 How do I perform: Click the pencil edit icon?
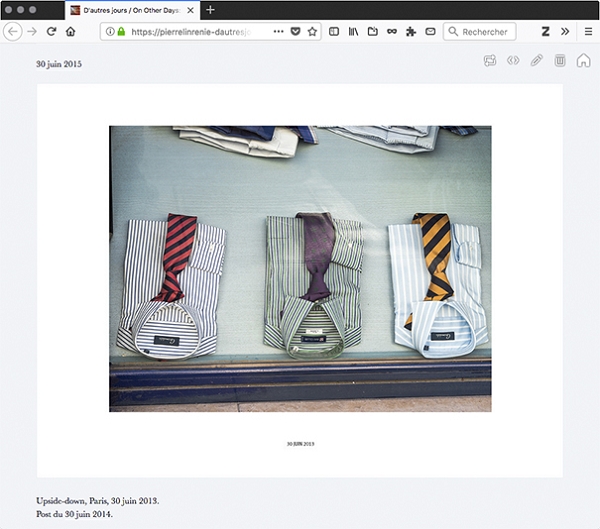pos(537,61)
